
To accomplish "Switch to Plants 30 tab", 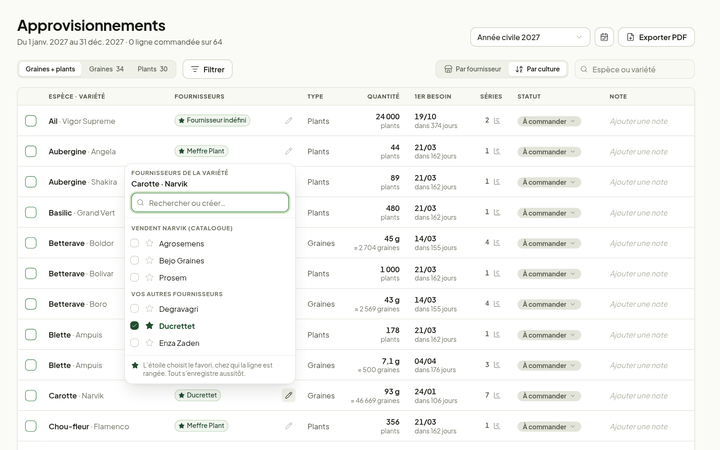I will point(152,69).
